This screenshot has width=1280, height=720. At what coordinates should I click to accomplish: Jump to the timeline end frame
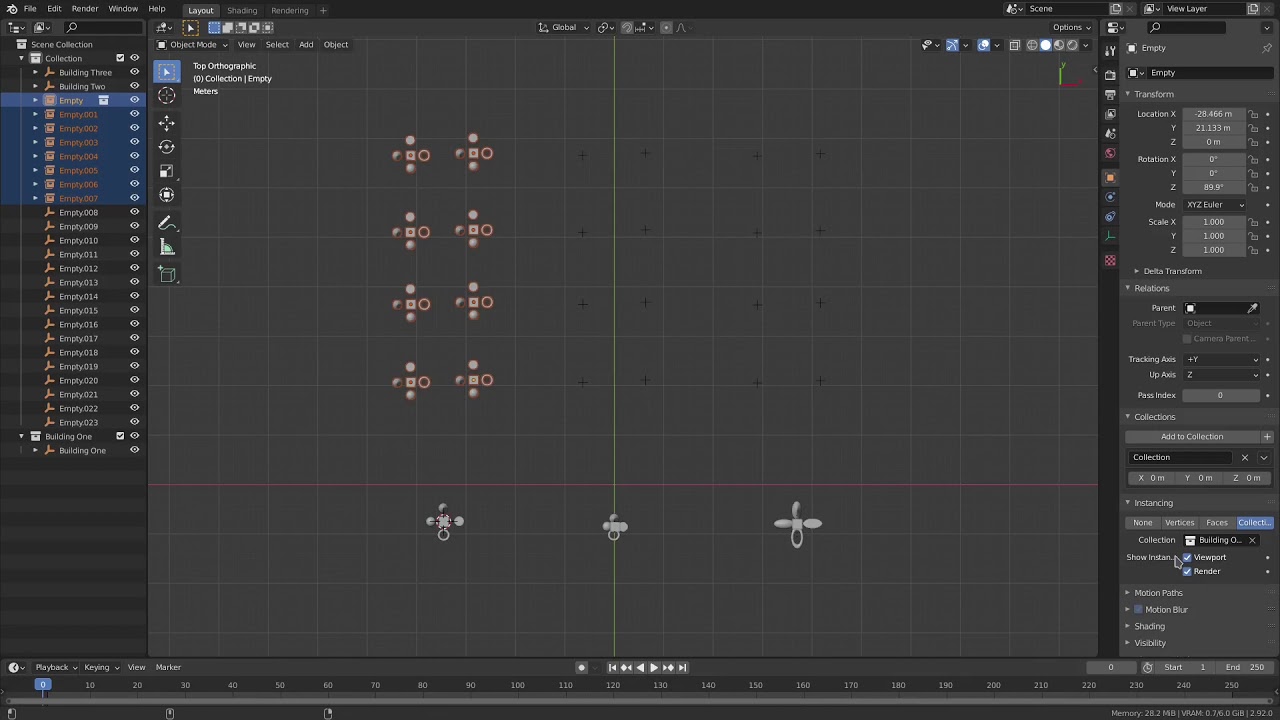coord(683,667)
